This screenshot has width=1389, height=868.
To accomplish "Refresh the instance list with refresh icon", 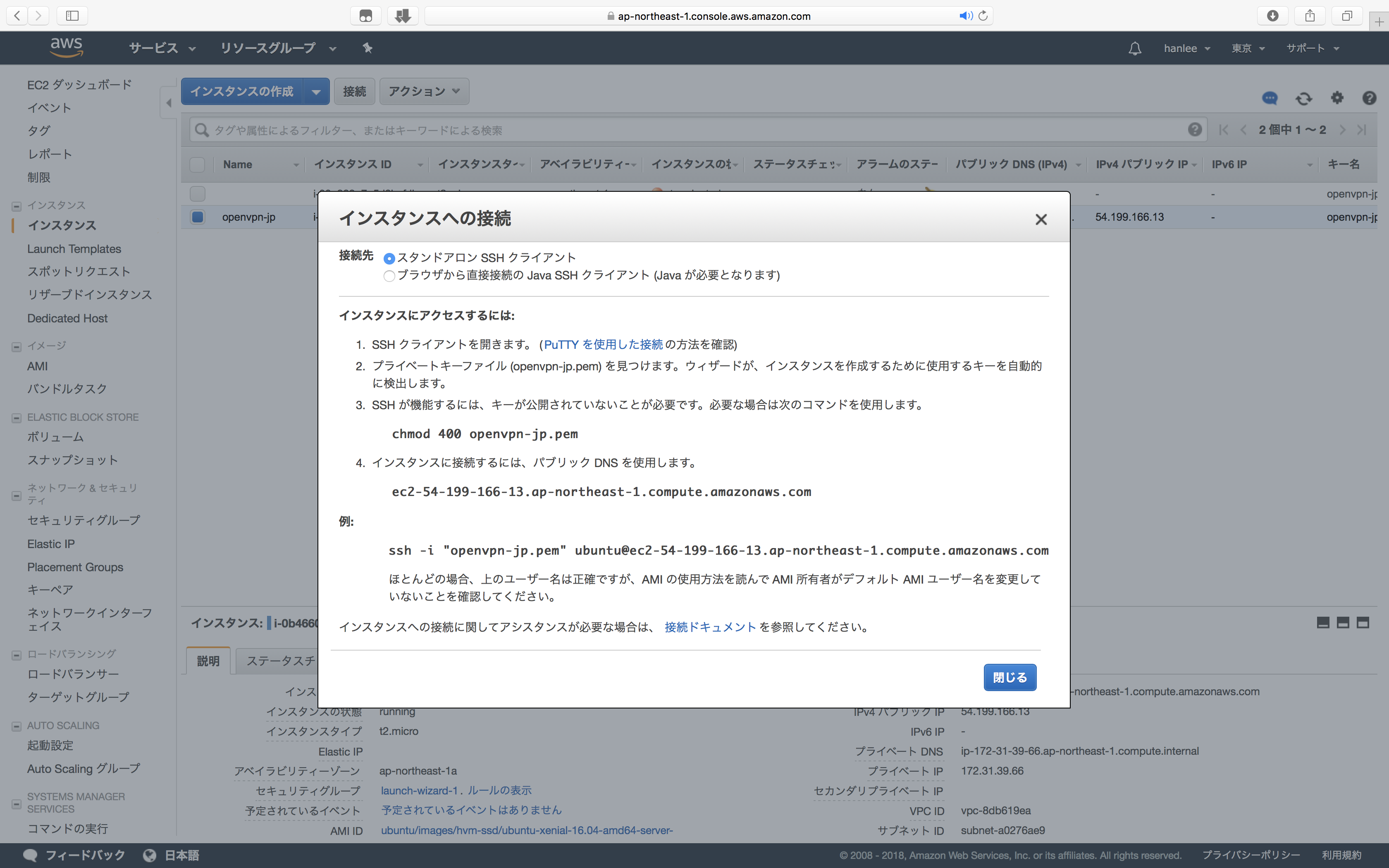I will point(1303,98).
